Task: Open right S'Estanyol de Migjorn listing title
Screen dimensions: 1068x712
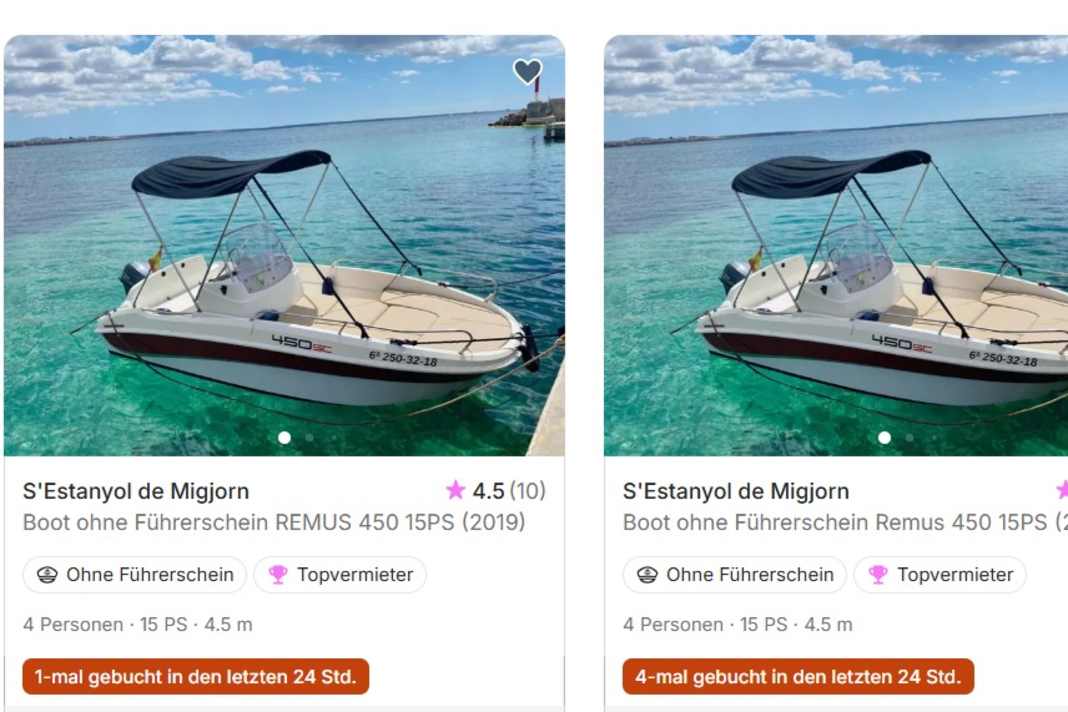Action: [736, 491]
